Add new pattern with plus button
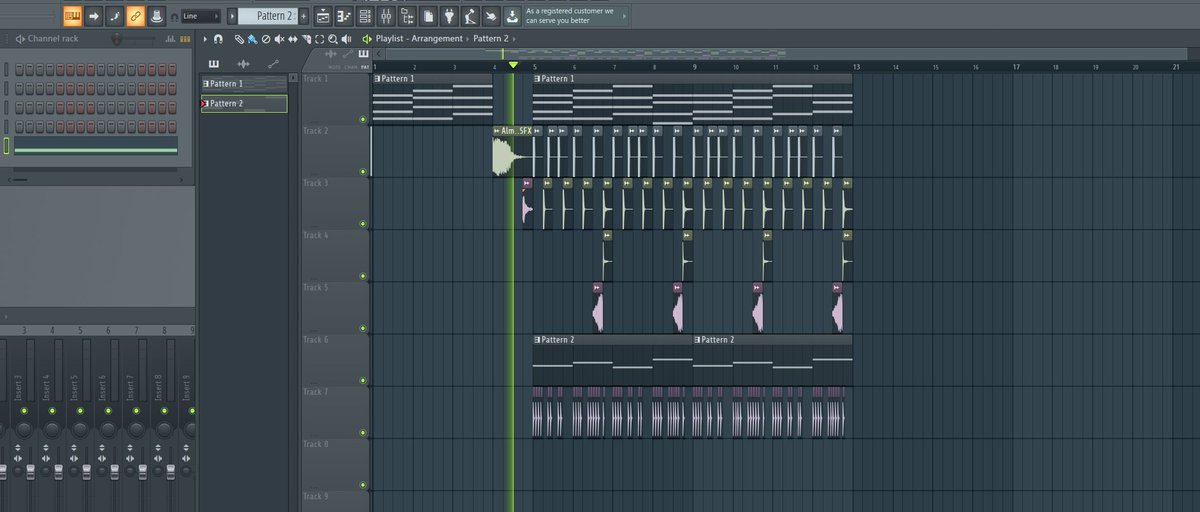The width and height of the screenshot is (1200, 512). pos(304,16)
